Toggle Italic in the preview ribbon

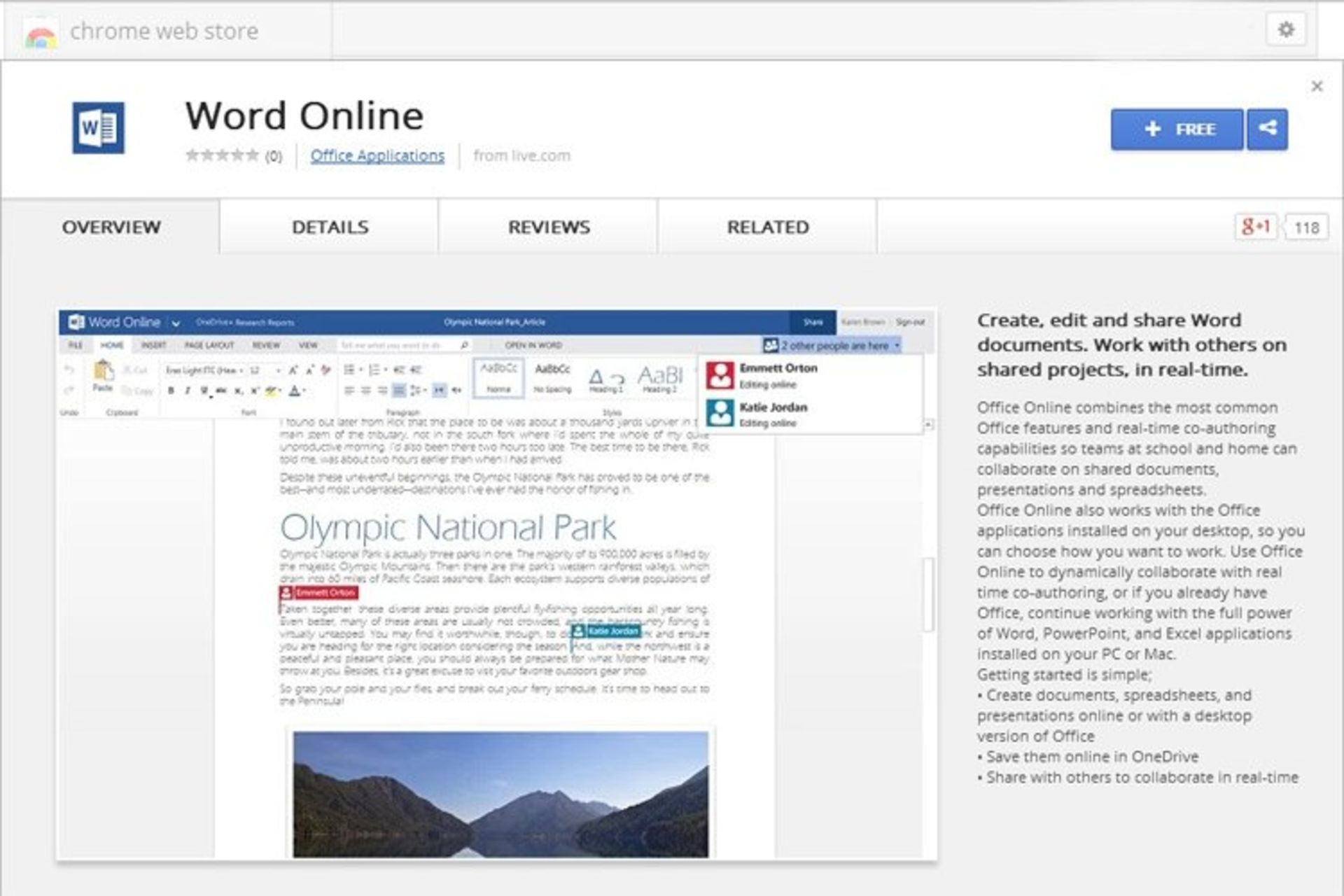[x=188, y=391]
